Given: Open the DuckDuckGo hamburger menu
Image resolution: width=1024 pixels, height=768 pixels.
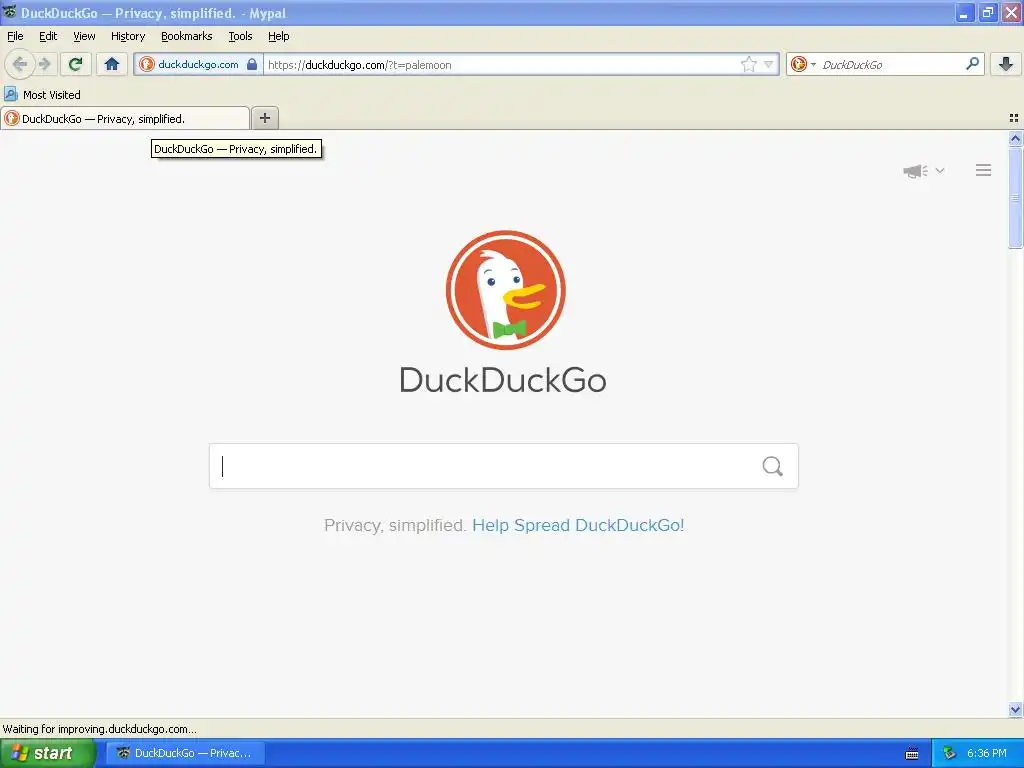Looking at the screenshot, I should [x=984, y=170].
